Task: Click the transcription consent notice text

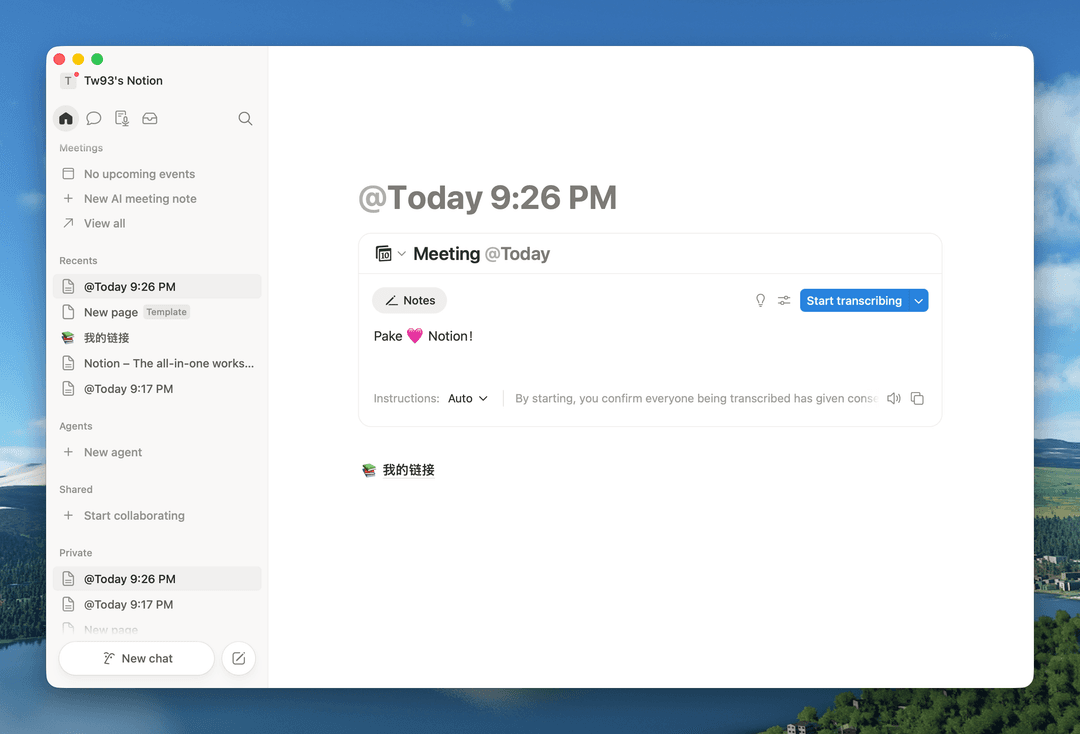Action: point(696,398)
